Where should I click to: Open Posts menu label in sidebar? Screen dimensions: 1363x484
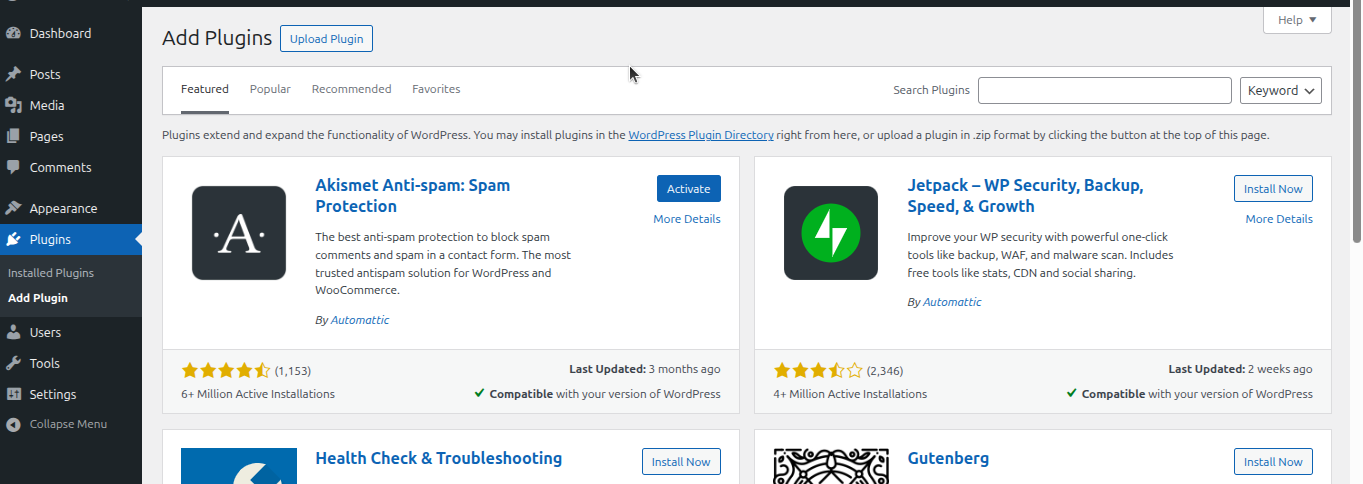pyautogui.click(x=45, y=74)
